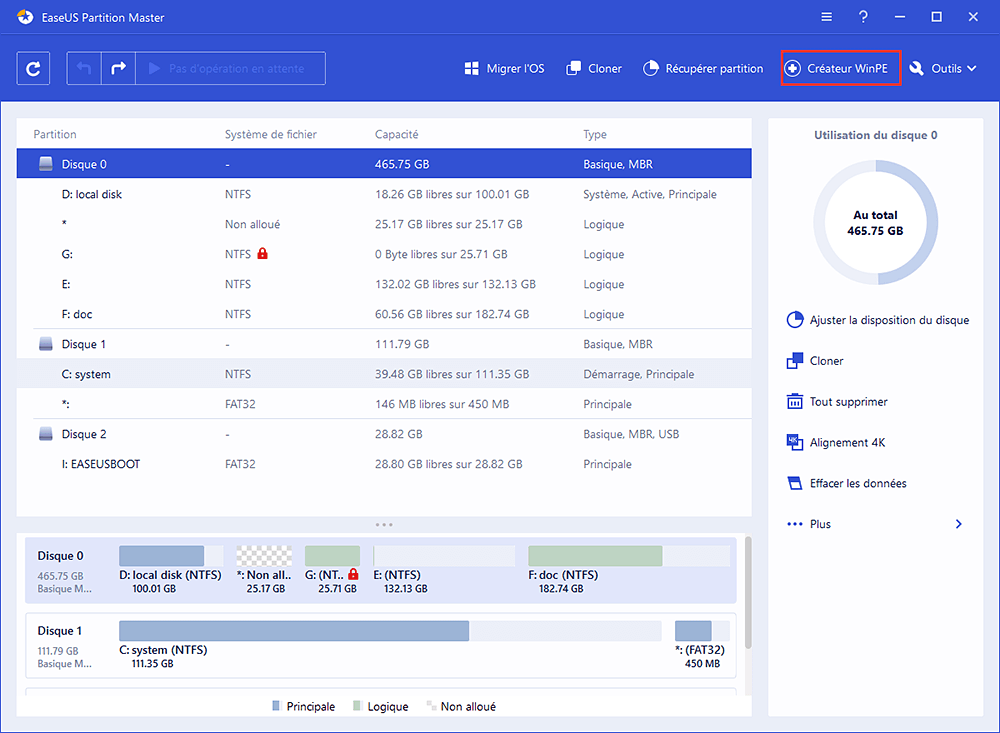Select the Non alloué 25.17 GB row
The height and width of the screenshot is (733, 1000).
point(384,224)
